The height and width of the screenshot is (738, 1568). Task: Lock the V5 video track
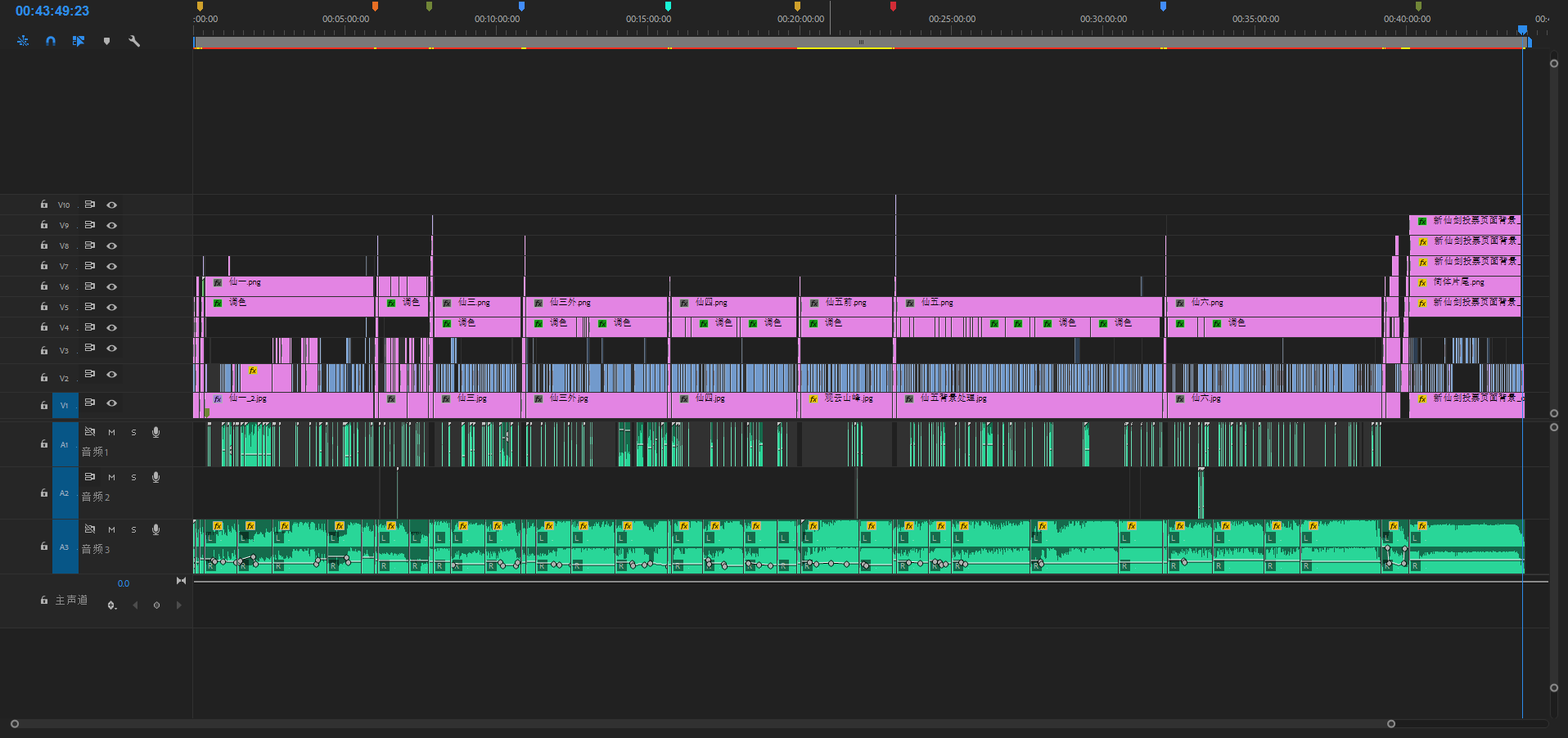click(44, 307)
